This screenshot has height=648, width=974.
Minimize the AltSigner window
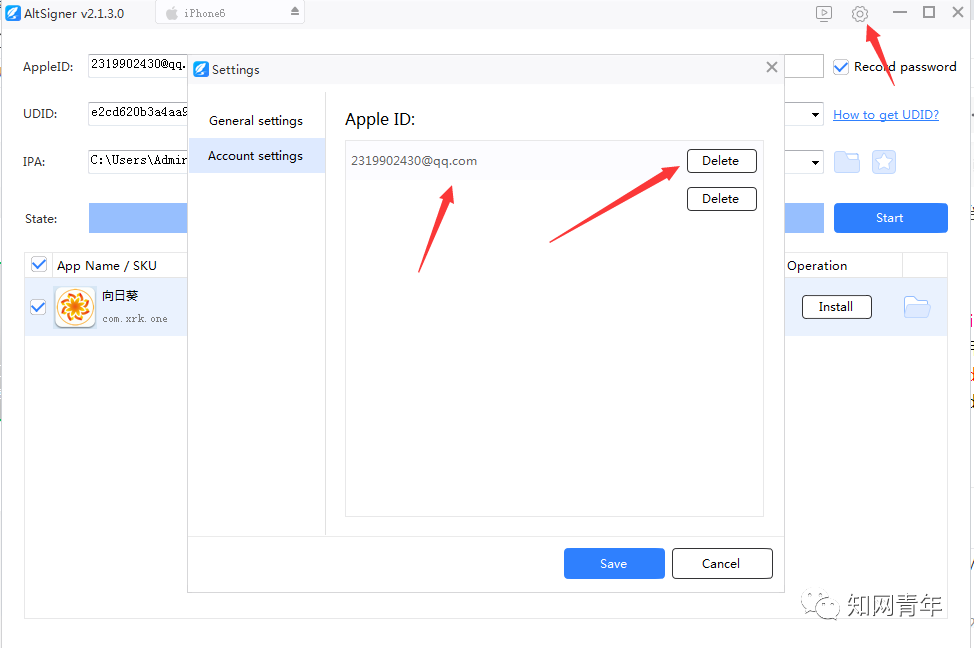(899, 12)
